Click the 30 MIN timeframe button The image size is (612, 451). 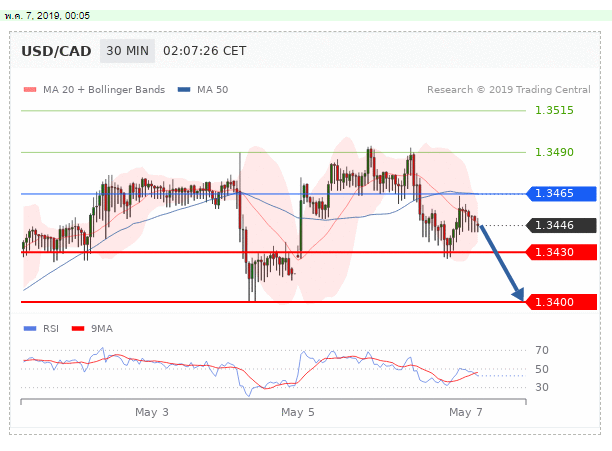coord(127,51)
